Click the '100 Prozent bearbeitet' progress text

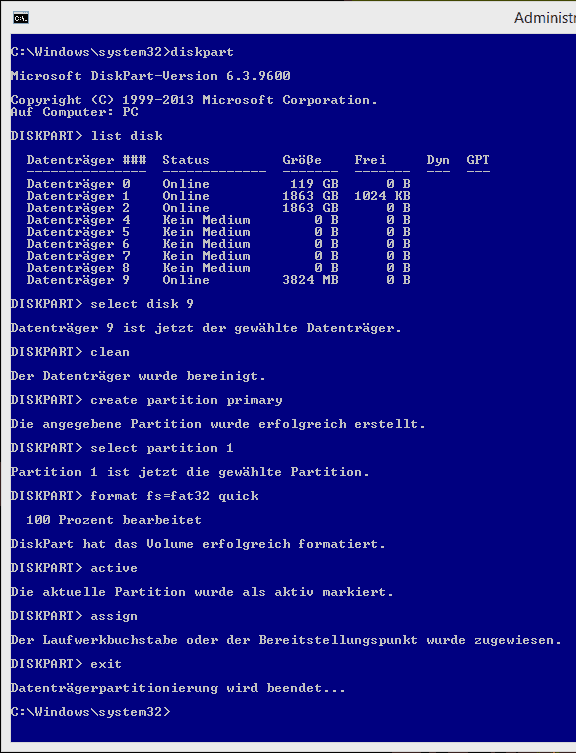pyautogui.click(x=114, y=520)
